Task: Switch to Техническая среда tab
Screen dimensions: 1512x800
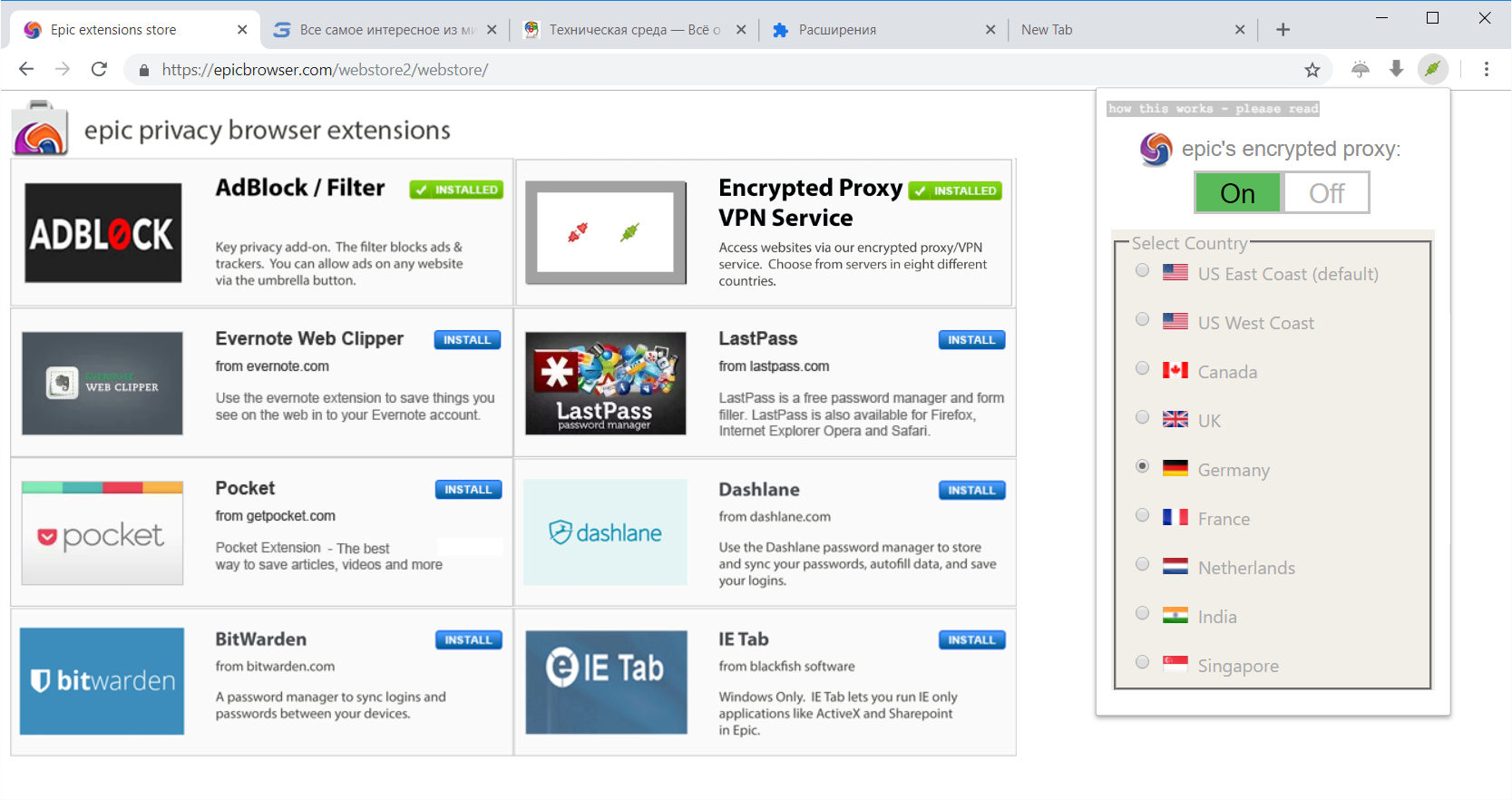Action: pyautogui.click(x=633, y=30)
